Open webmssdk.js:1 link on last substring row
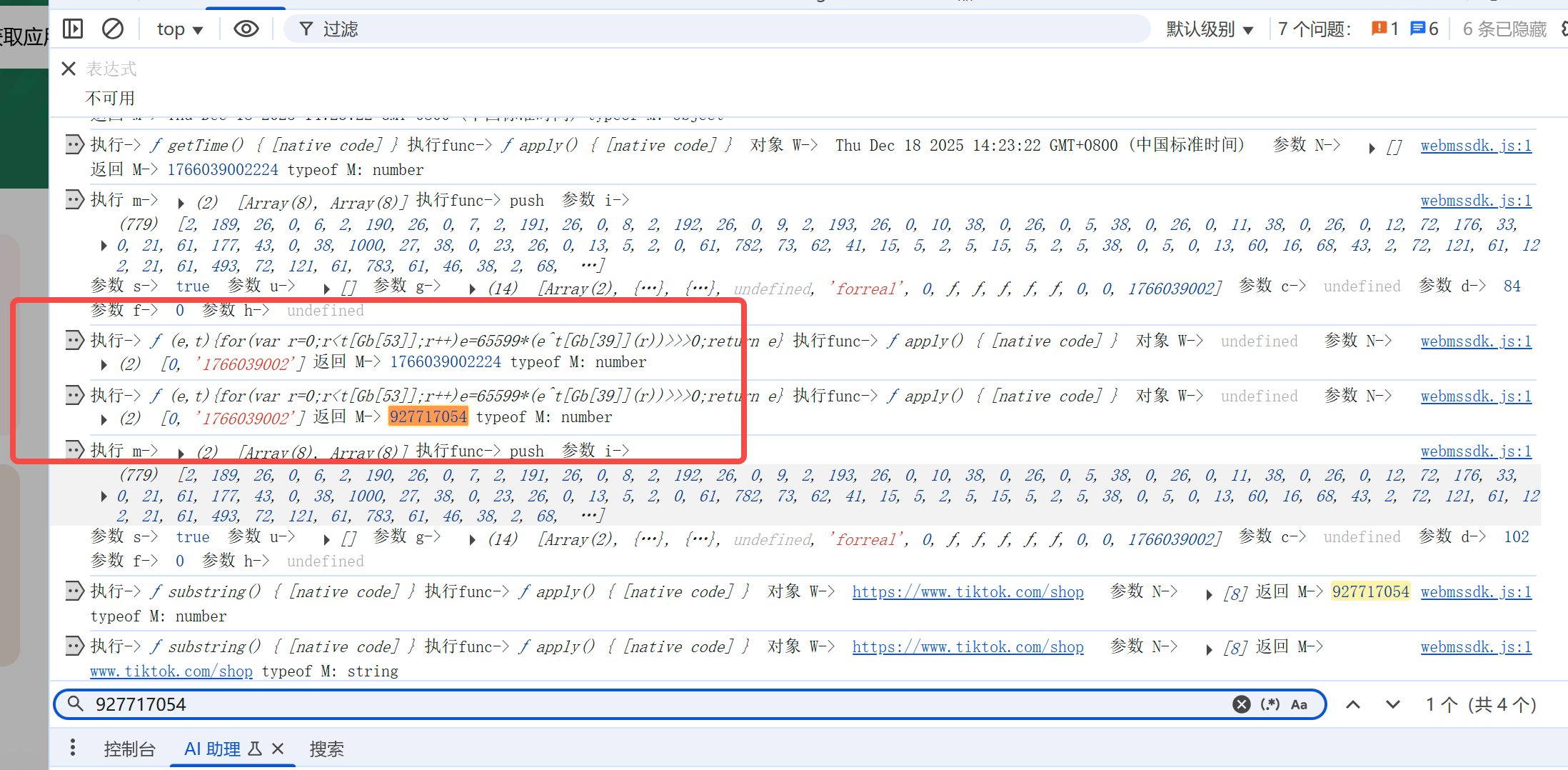 coord(1476,647)
